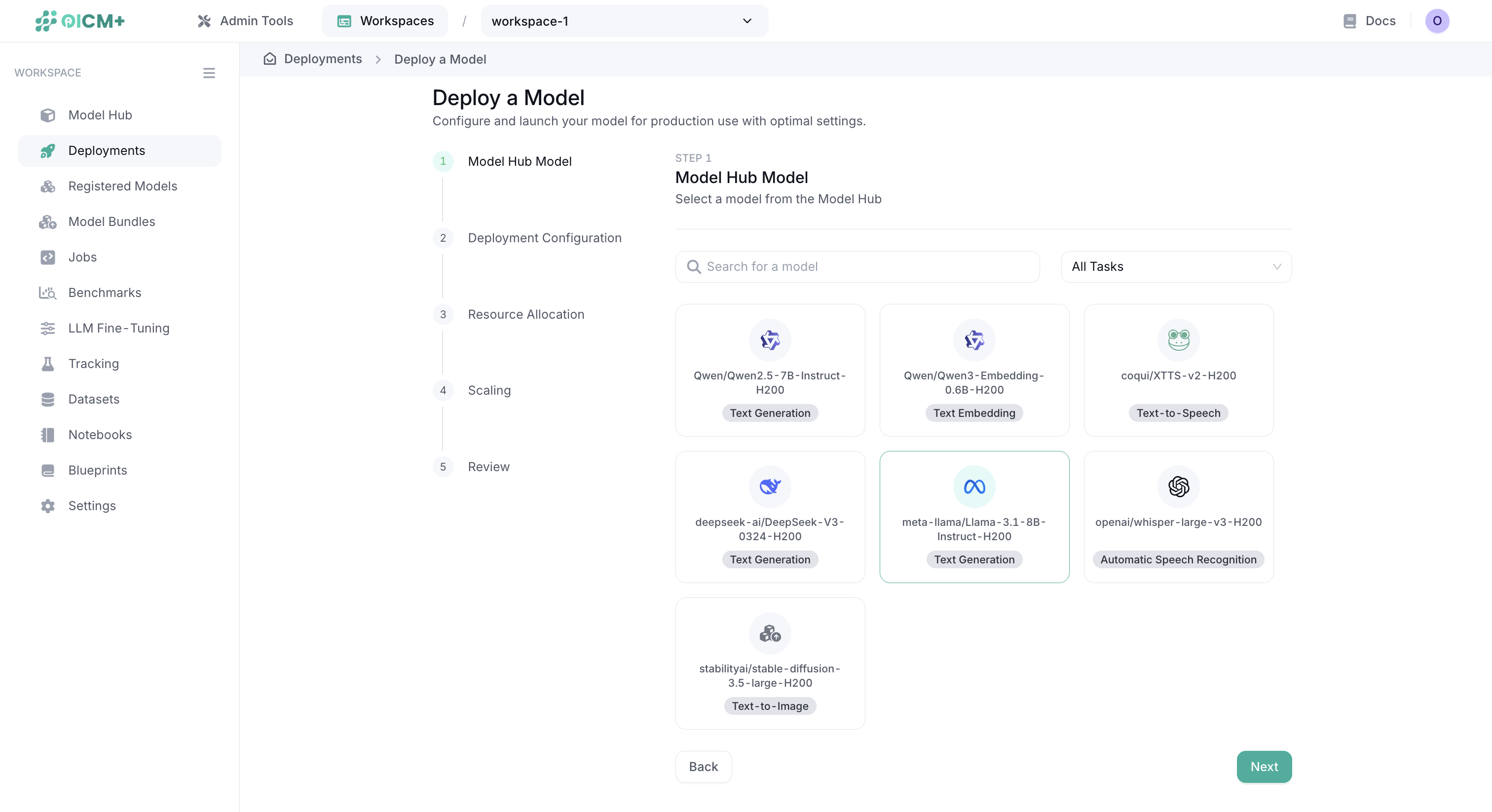This screenshot has height=812, width=1492.
Task: Click the Settings gear icon
Action: pyautogui.click(x=47, y=506)
